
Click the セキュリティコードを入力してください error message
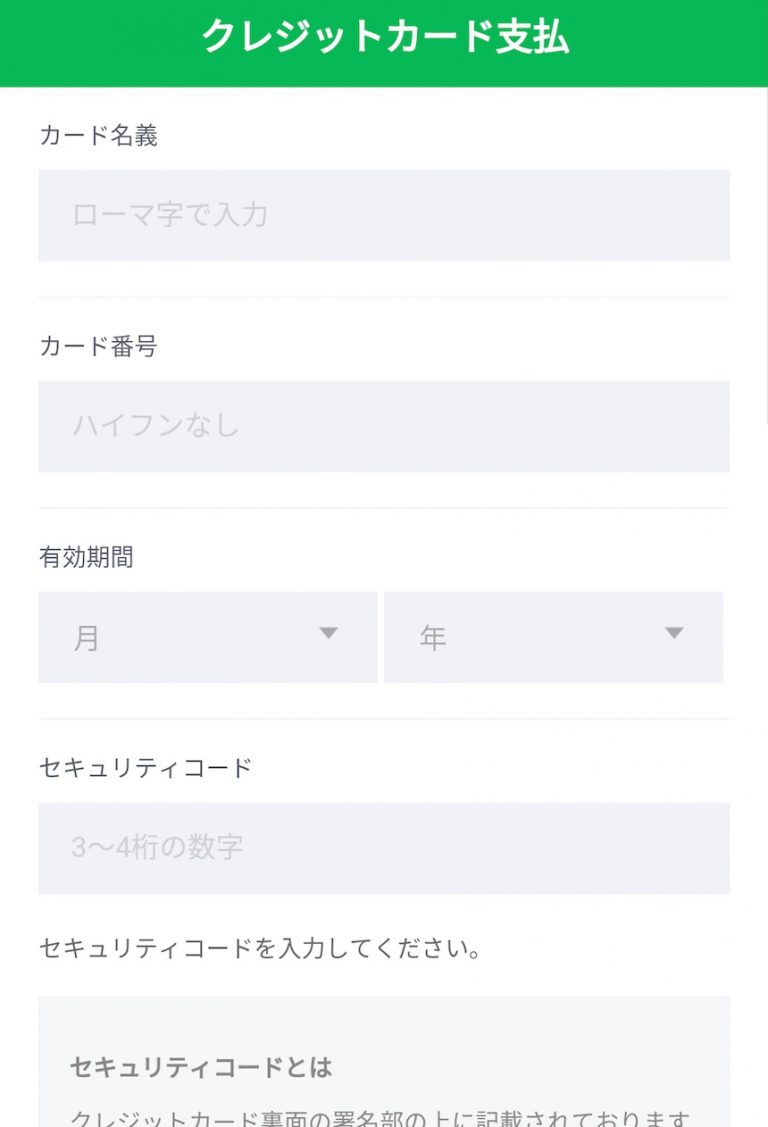(x=260, y=948)
